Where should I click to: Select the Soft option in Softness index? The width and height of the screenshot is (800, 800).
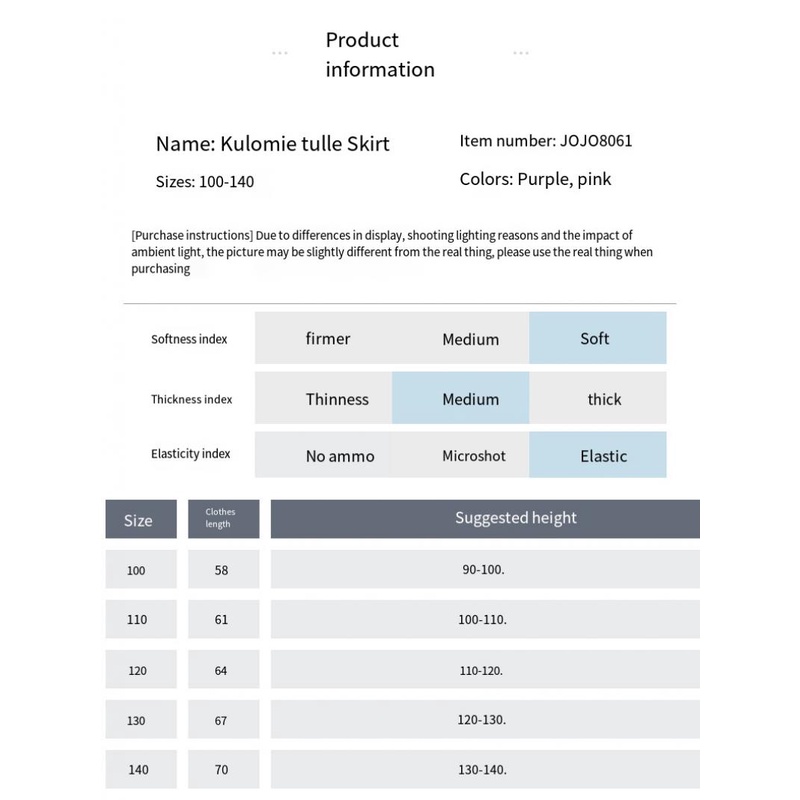point(597,338)
